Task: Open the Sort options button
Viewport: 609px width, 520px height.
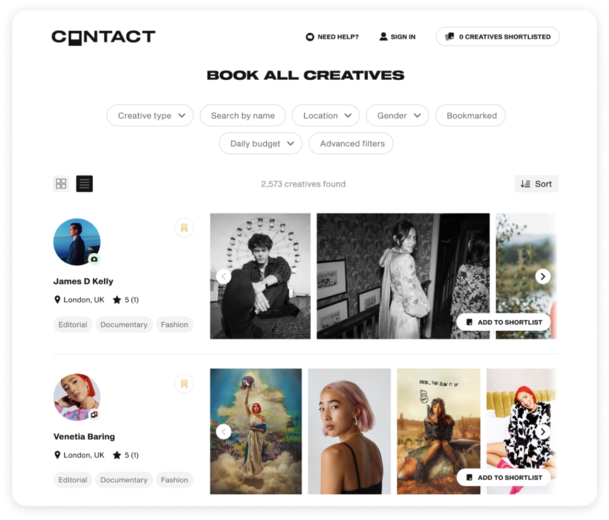Action: point(536,184)
